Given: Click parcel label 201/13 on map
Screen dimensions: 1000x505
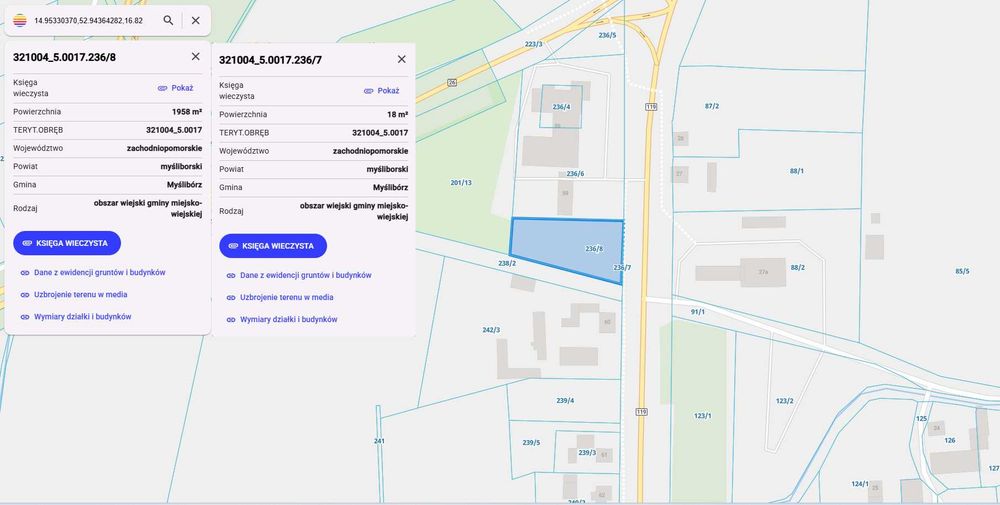Looking at the screenshot, I should (x=461, y=183).
